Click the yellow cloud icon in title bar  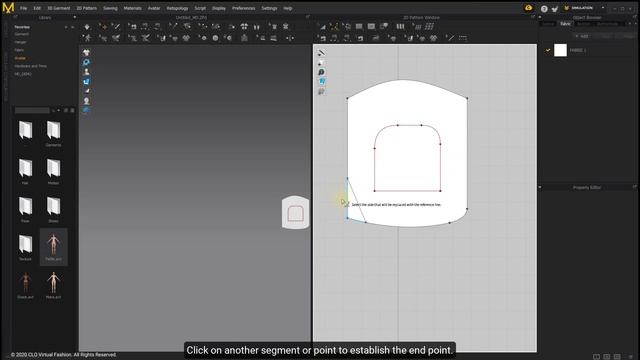[529, 8]
